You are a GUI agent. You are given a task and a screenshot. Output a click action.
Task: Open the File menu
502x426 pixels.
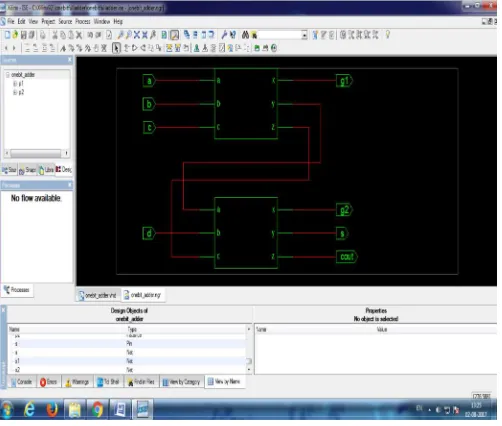[11, 21]
